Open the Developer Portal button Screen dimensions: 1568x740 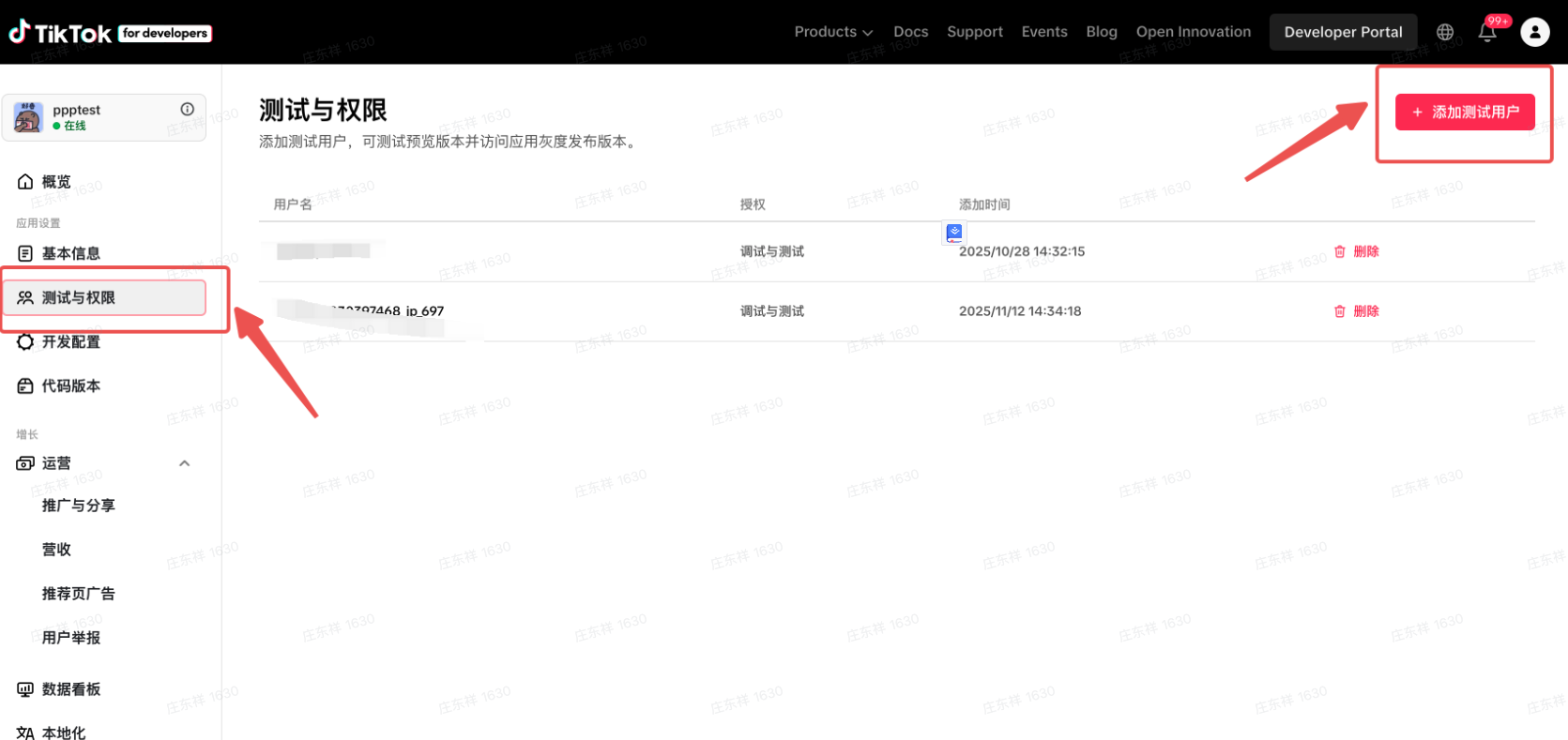coord(1343,32)
